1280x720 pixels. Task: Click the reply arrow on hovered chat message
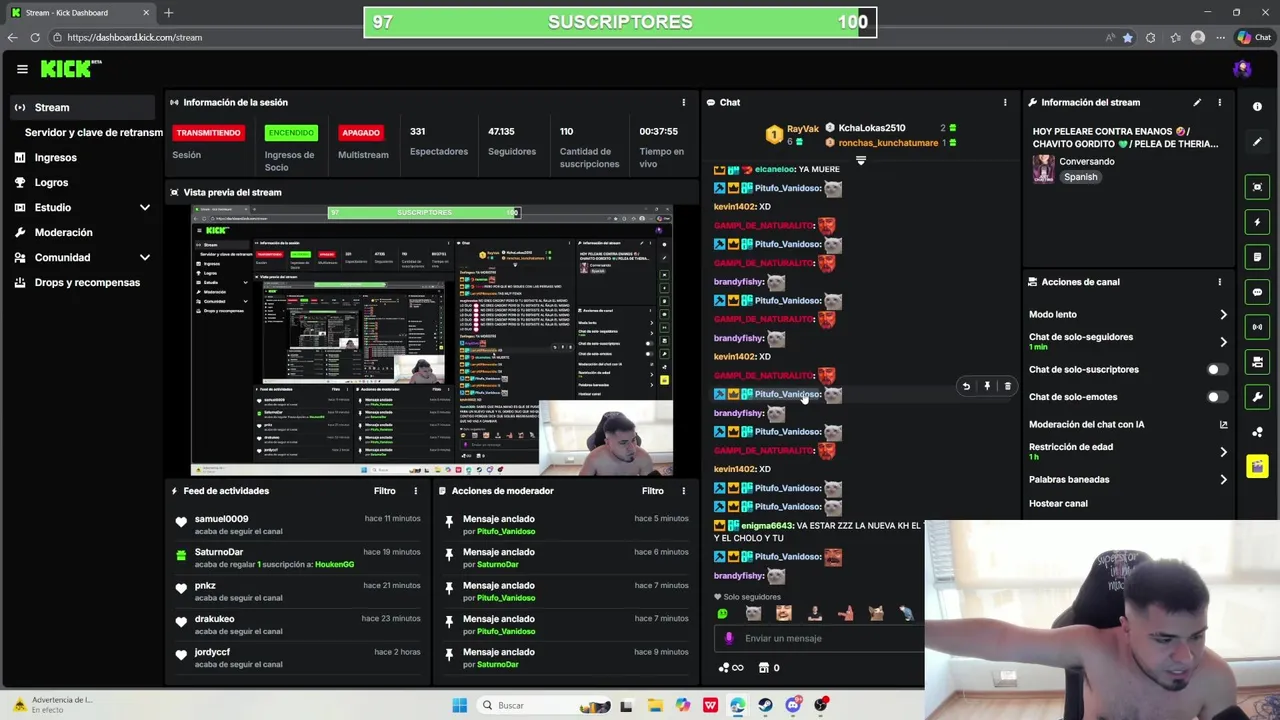point(966,386)
